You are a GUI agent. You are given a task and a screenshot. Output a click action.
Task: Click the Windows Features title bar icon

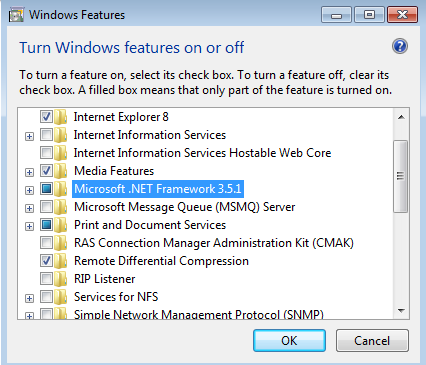(x=16, y=15)
